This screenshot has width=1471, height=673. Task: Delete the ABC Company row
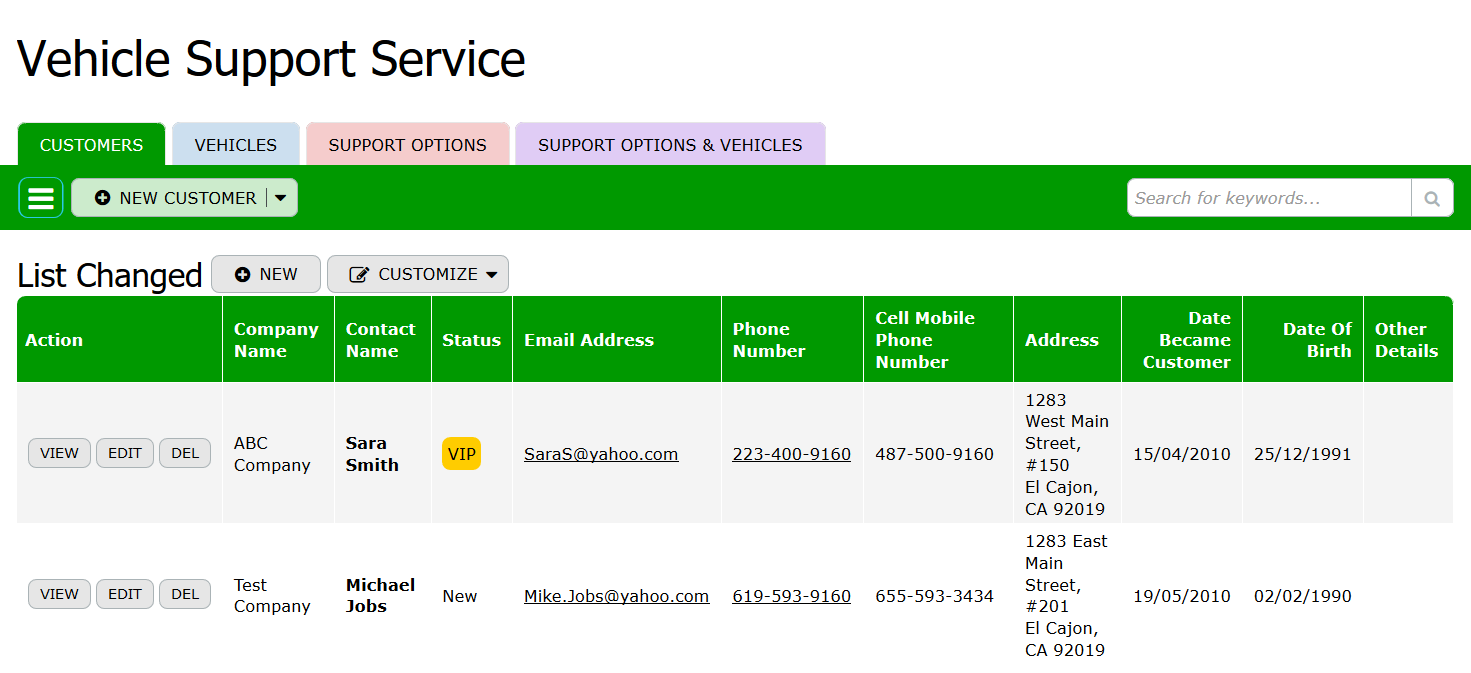pyautogui.click(x=185, y=453)
